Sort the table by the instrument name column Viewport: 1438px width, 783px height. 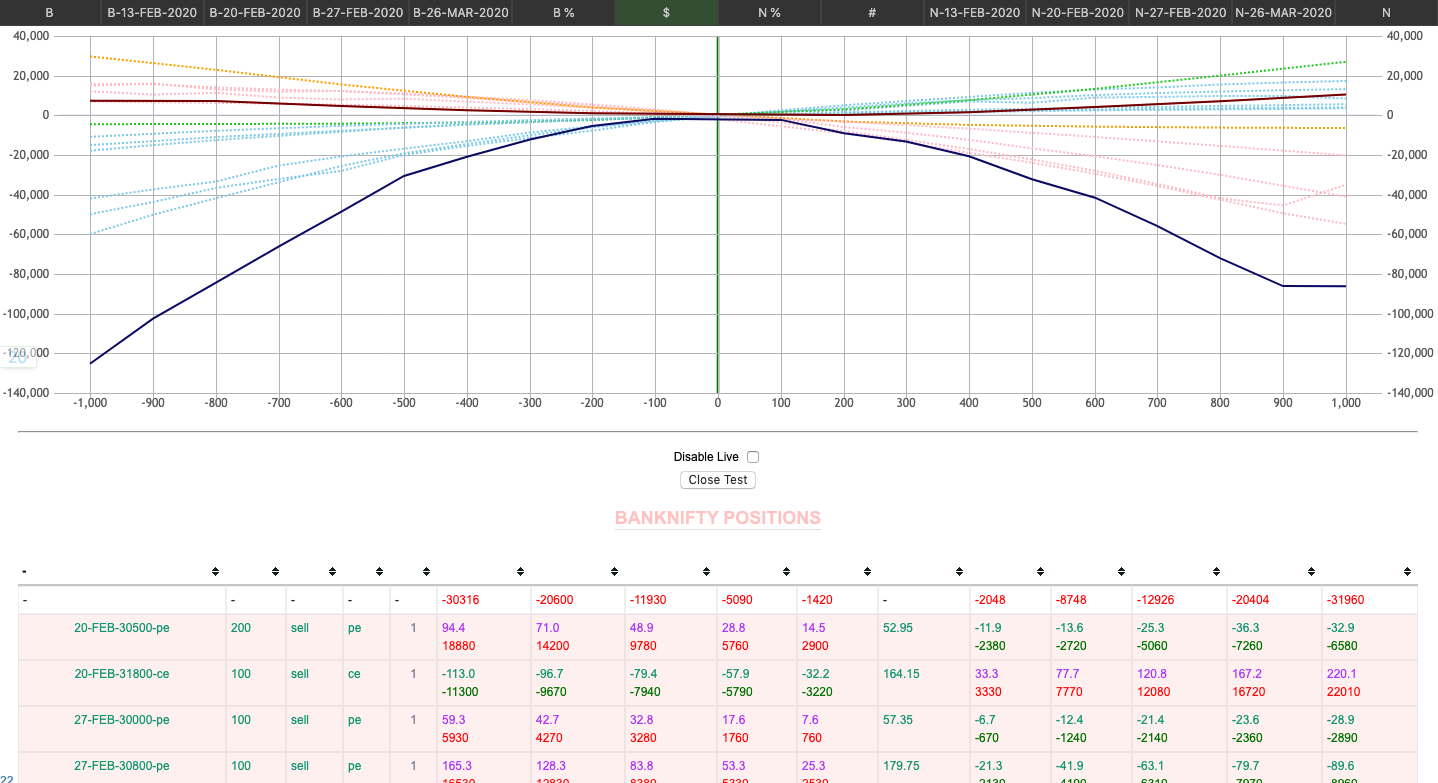(215, 572)
